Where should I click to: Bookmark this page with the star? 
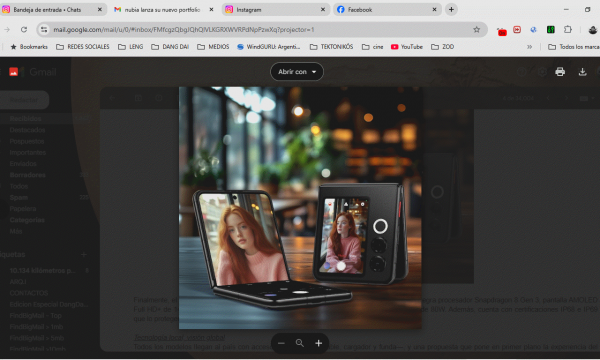pos(476,29)
